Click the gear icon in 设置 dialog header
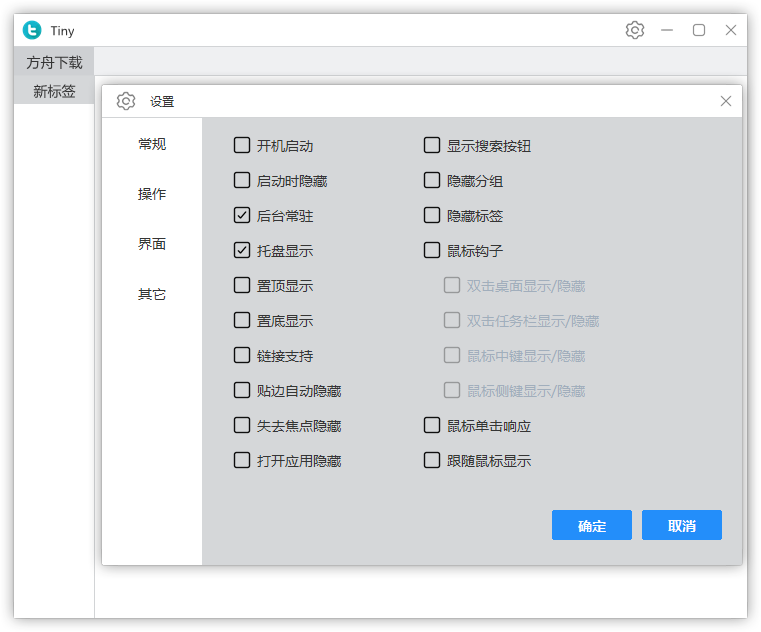This screenshot has width=761, height=632. pos(126,101)
